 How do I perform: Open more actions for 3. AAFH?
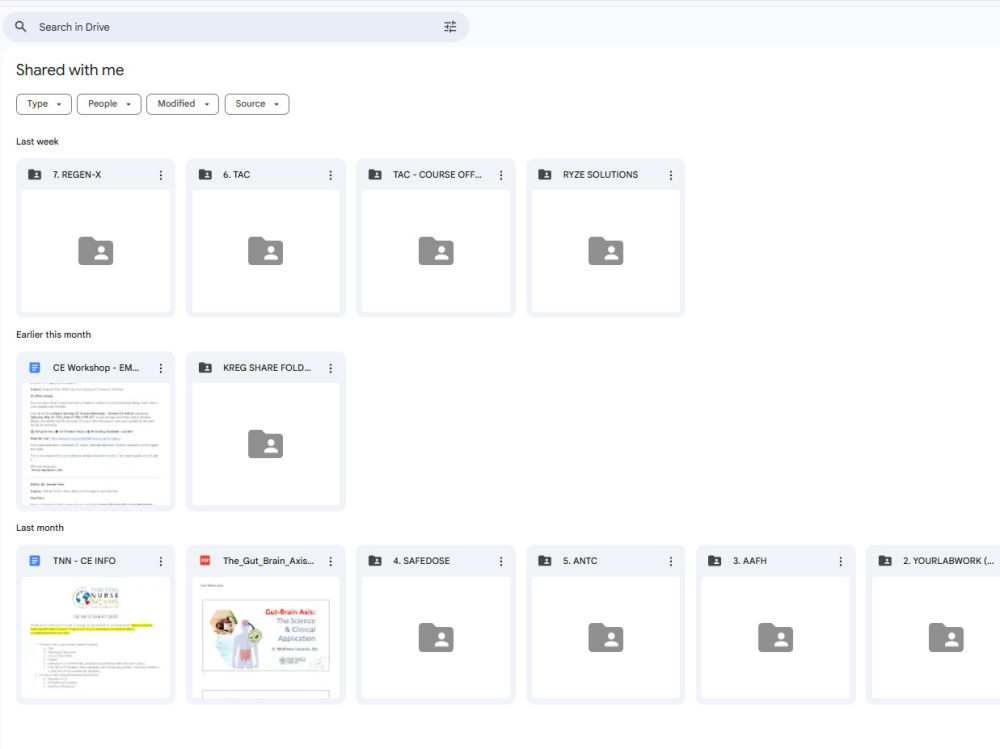click(841, 561)
